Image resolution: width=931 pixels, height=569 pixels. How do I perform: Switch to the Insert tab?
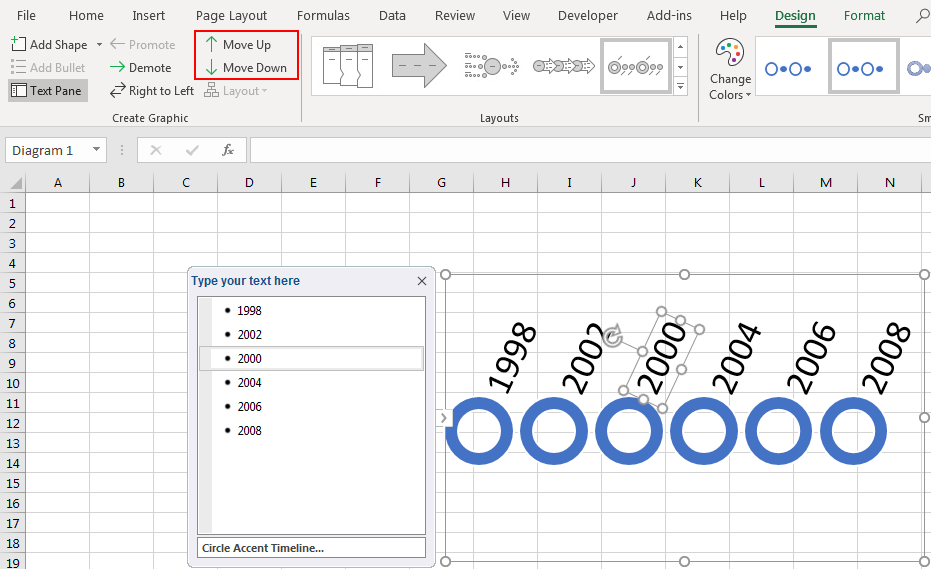[x=148, y=15]
